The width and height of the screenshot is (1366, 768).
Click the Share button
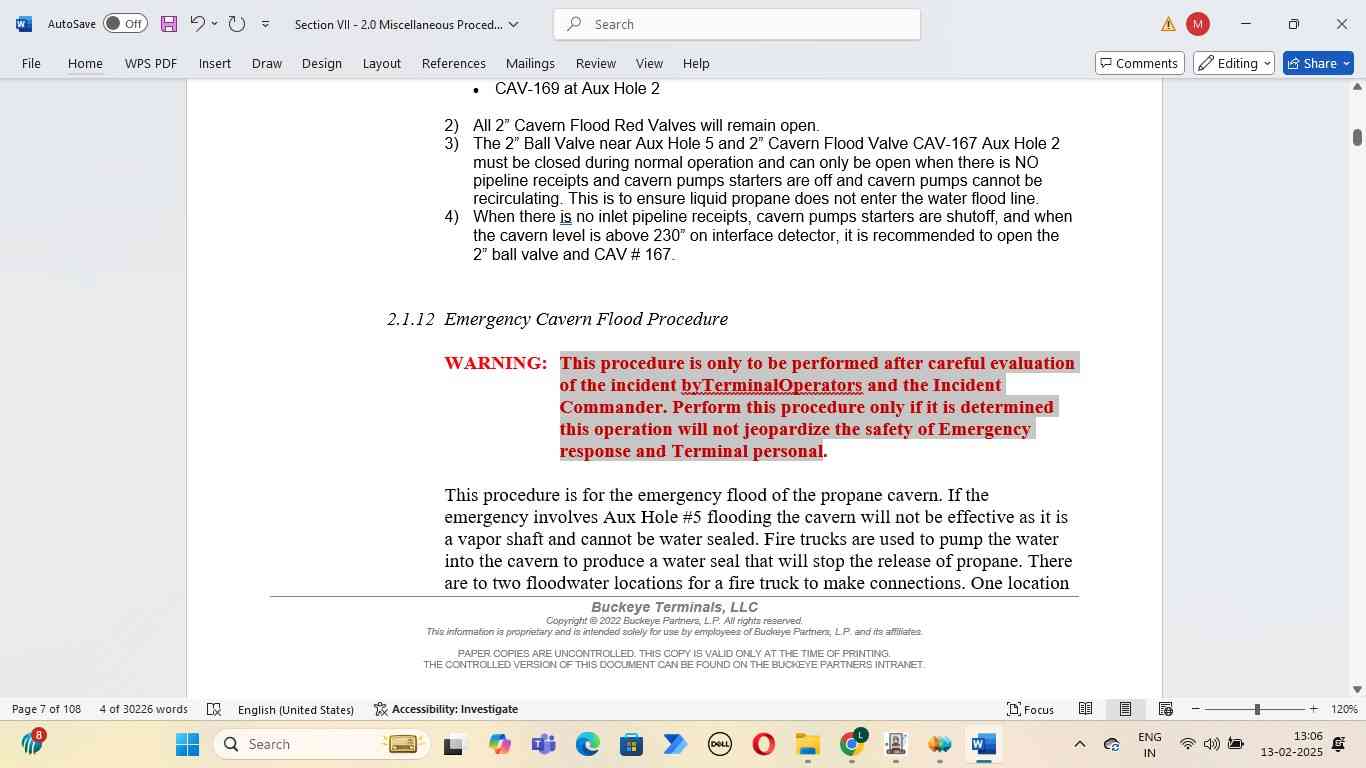(x=1318, y=63)
